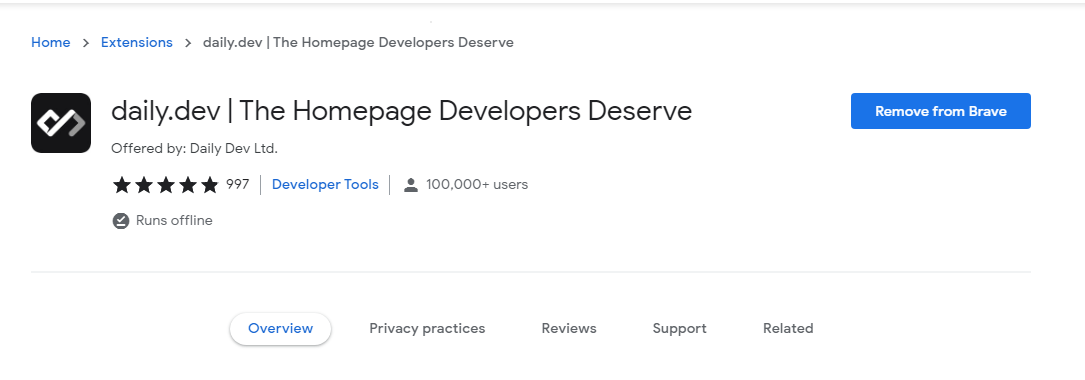
Task: Select the Overview tab
Action: pyautogui.click(x=280, y=329)
